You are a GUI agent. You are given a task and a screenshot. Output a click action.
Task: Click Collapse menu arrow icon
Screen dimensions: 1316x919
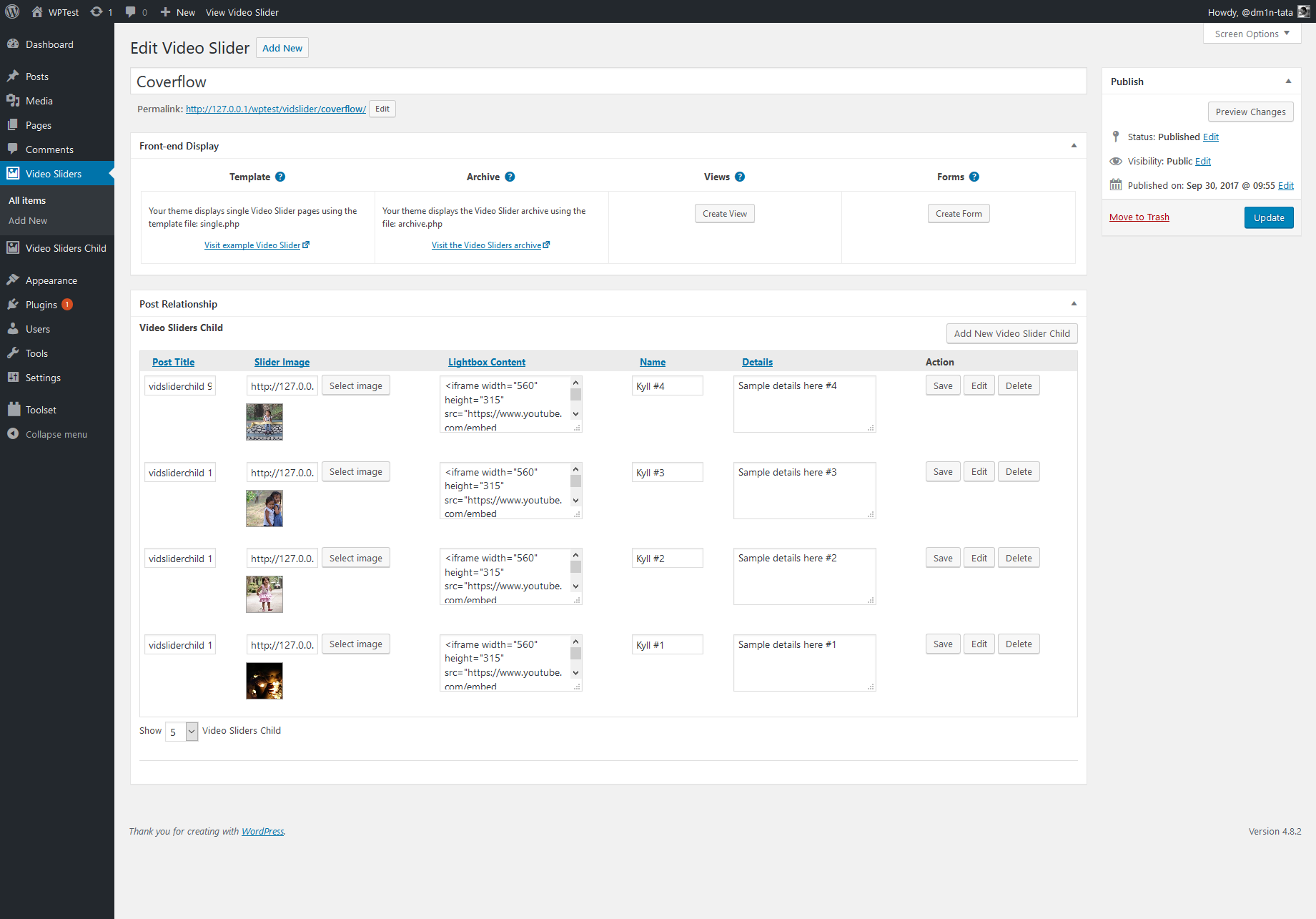click(x=13, y=433)
